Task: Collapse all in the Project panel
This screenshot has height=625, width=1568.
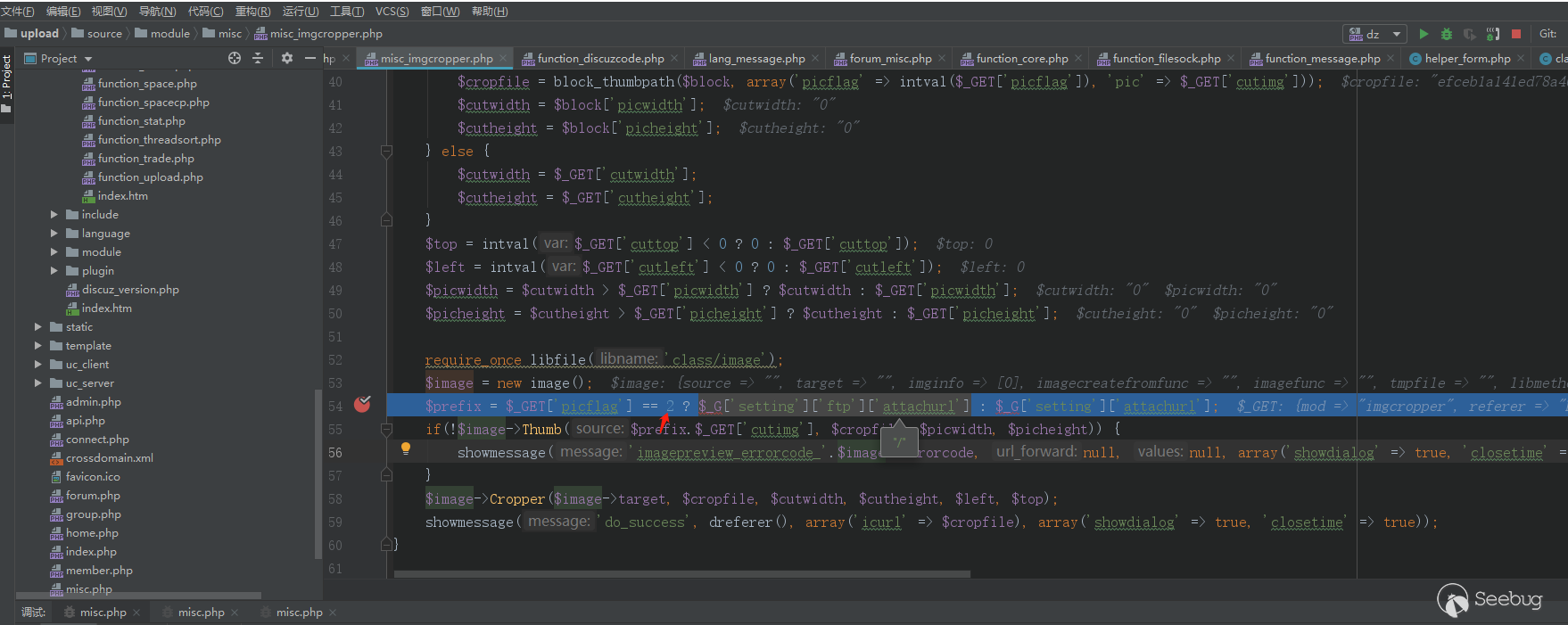Action: (258, 58)
